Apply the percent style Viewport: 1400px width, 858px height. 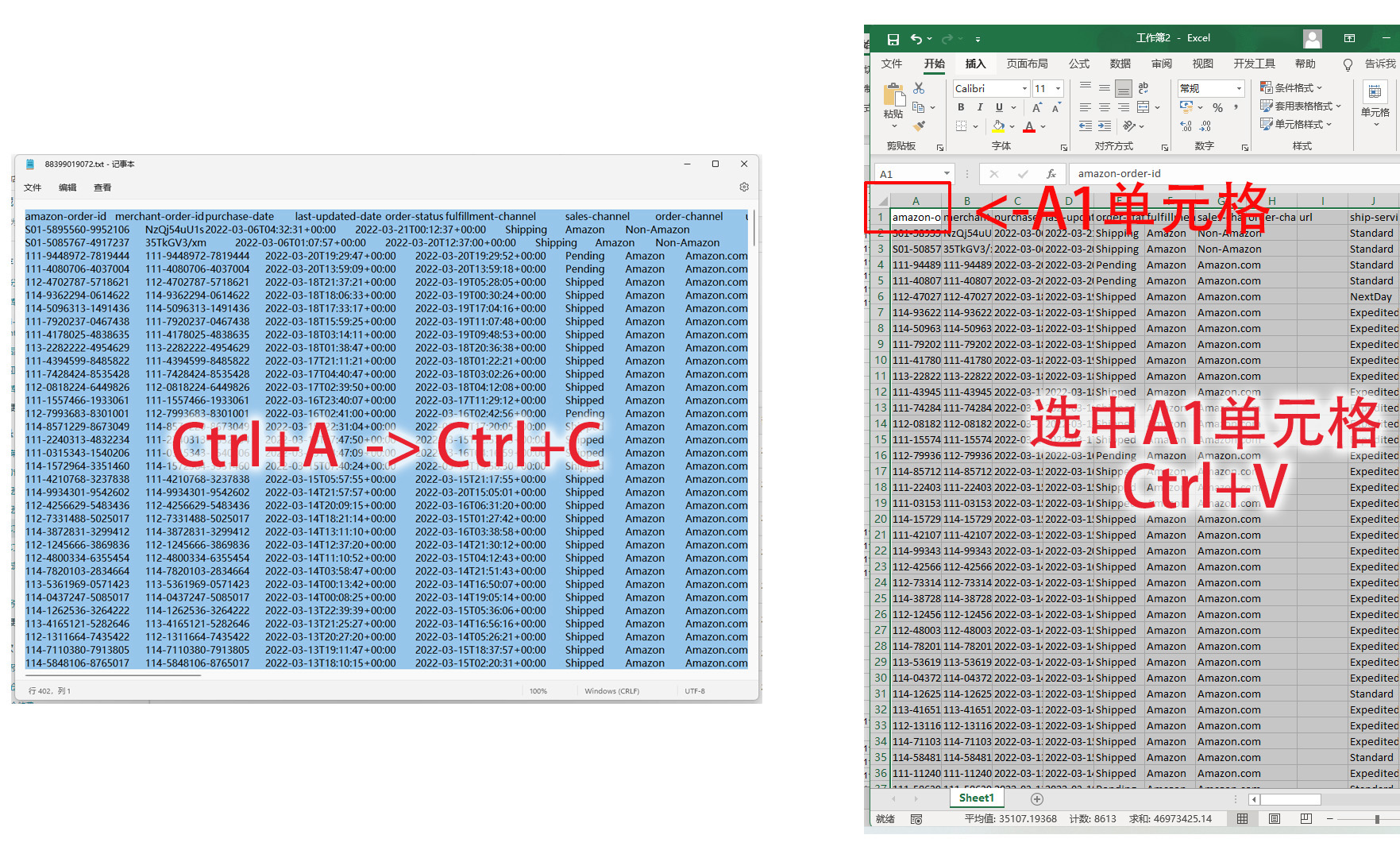pyautogui.click(x=1217, y=107)
